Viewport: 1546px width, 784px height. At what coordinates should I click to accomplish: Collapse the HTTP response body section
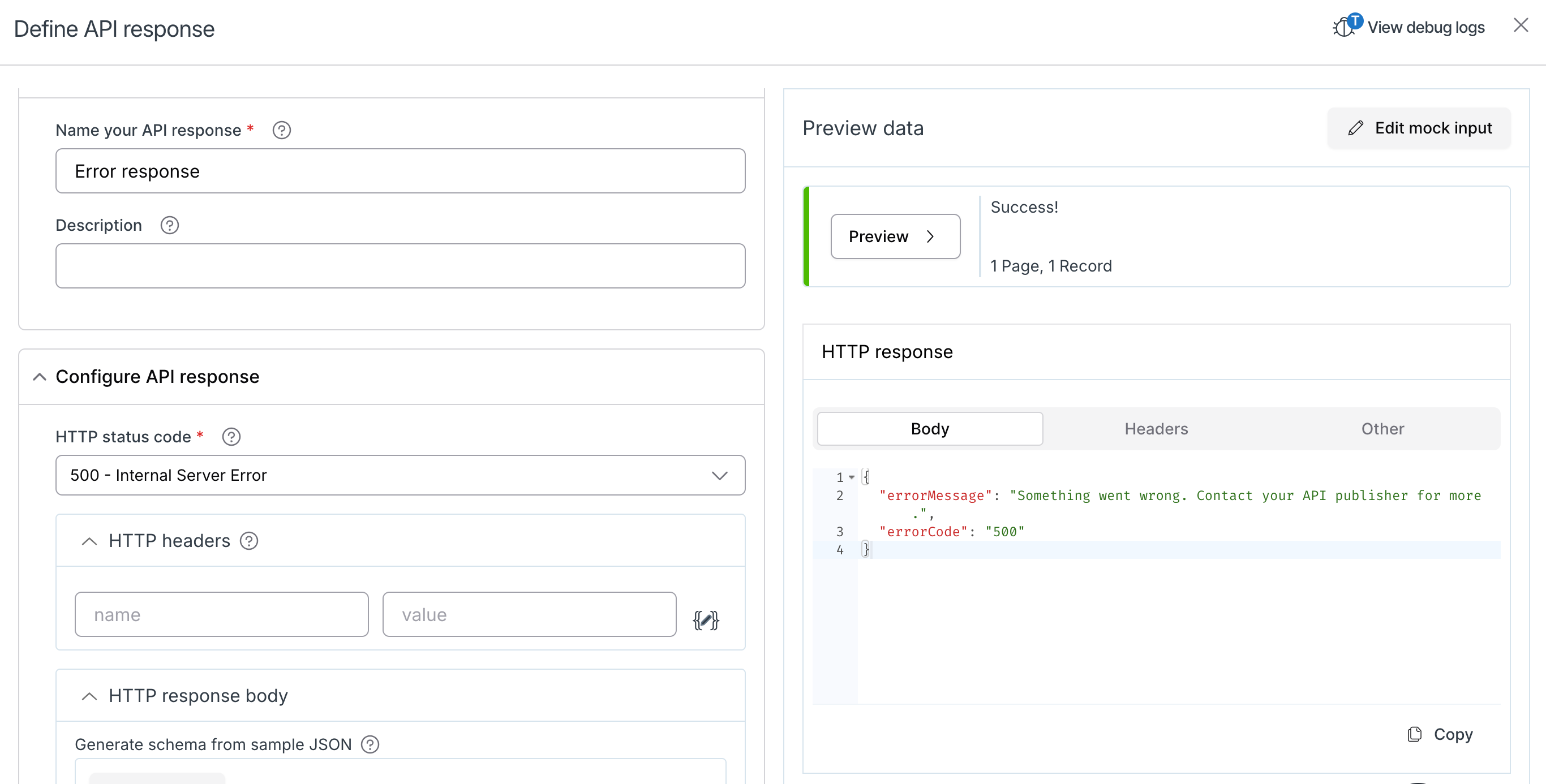(89, 696)
